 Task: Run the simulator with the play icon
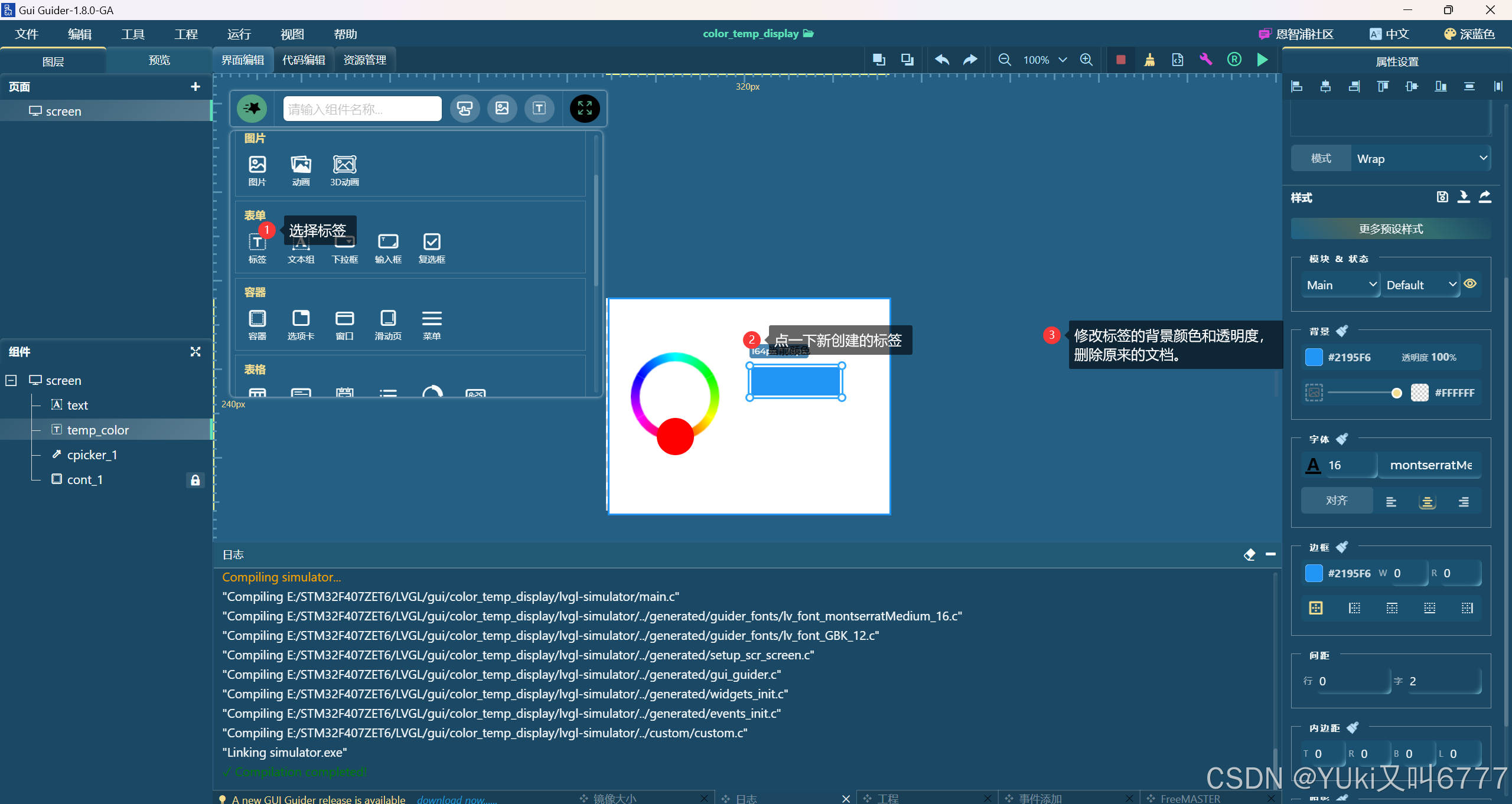[x=1262, y=60]
